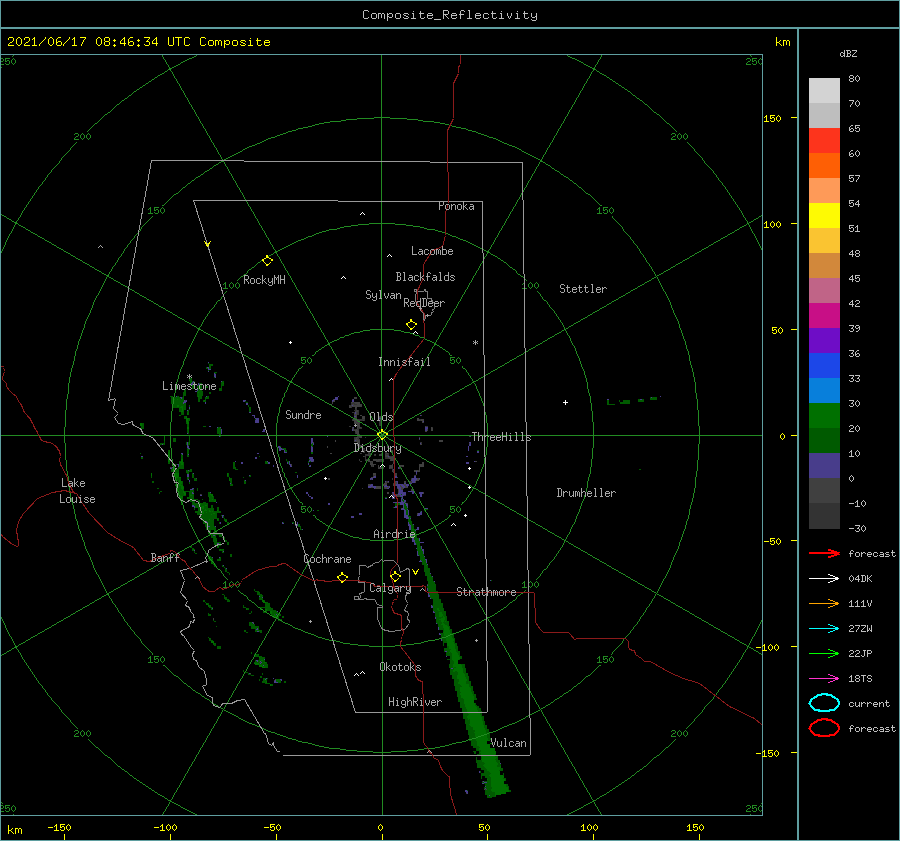Click the Airdrie label
The height and width of the screenshot is (841, 900).
(394, 534)
